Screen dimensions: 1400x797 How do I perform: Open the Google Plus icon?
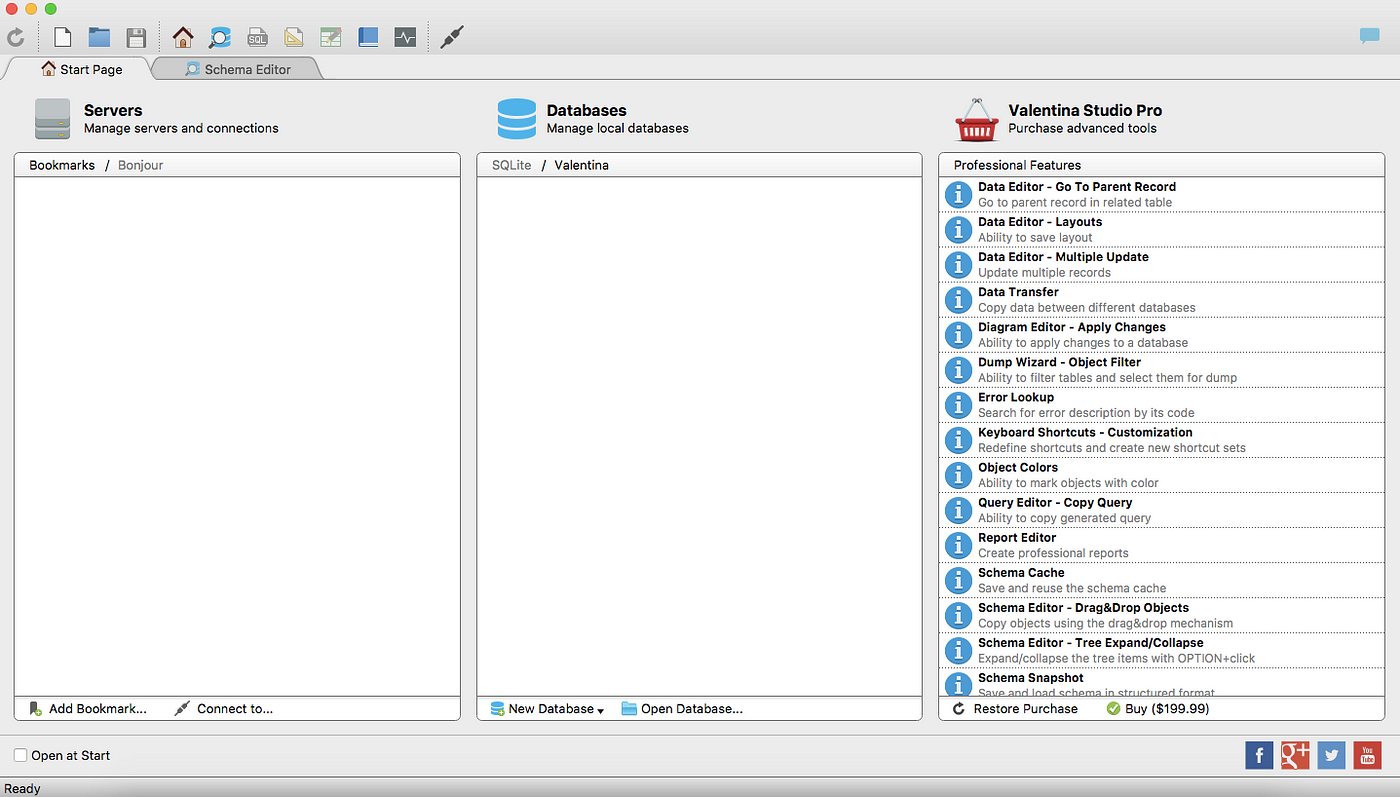tap(1295, 755)
